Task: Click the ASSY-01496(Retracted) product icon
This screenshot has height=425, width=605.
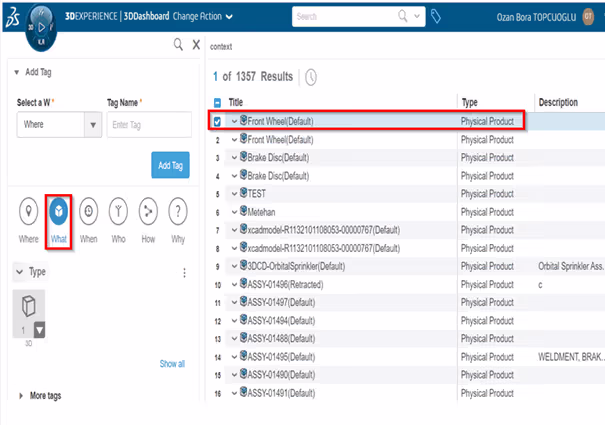Action: click(x=243, y=283)
